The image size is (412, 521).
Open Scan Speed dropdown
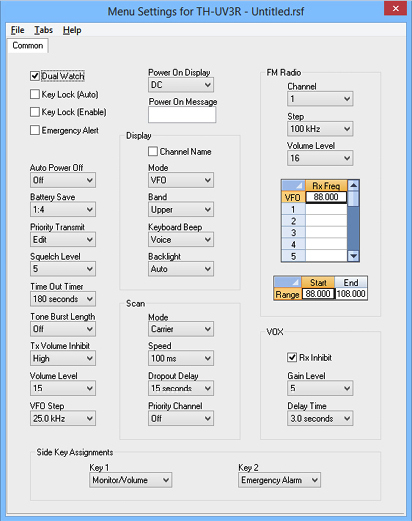181,358
